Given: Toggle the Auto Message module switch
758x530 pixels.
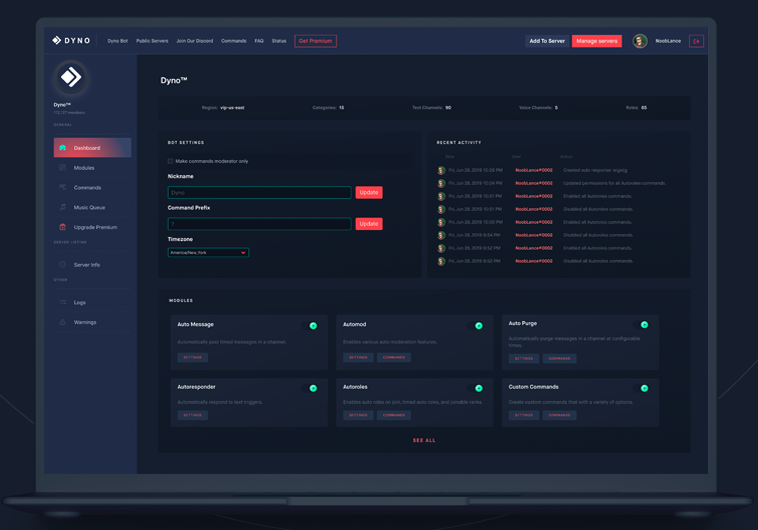Looking at the screenshot, I should (310, 325).
